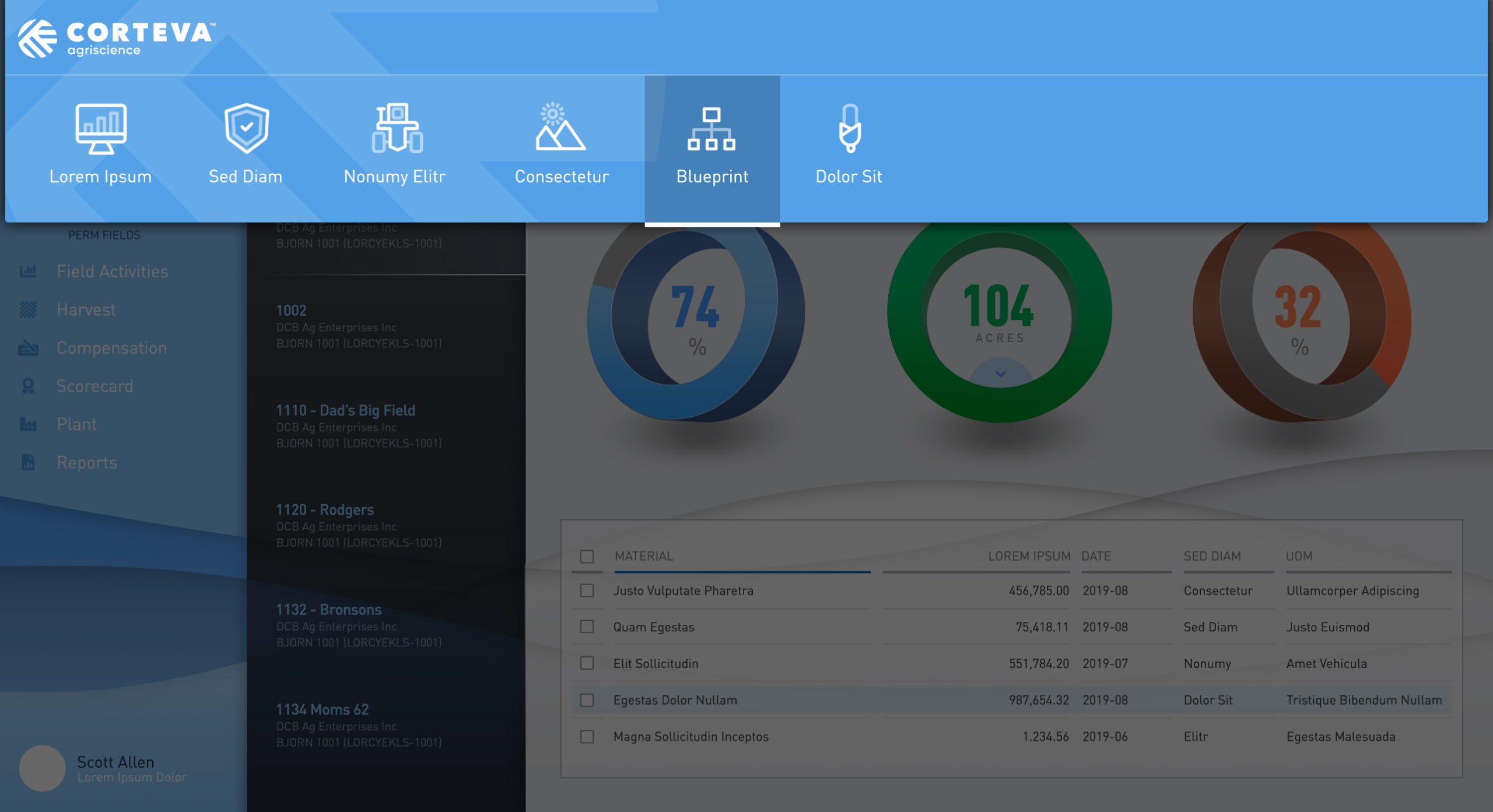The height and width of the screenshot is (812, 1493).
Task: Select the Dolor Sit corn icon
Action: coord(850,128)
